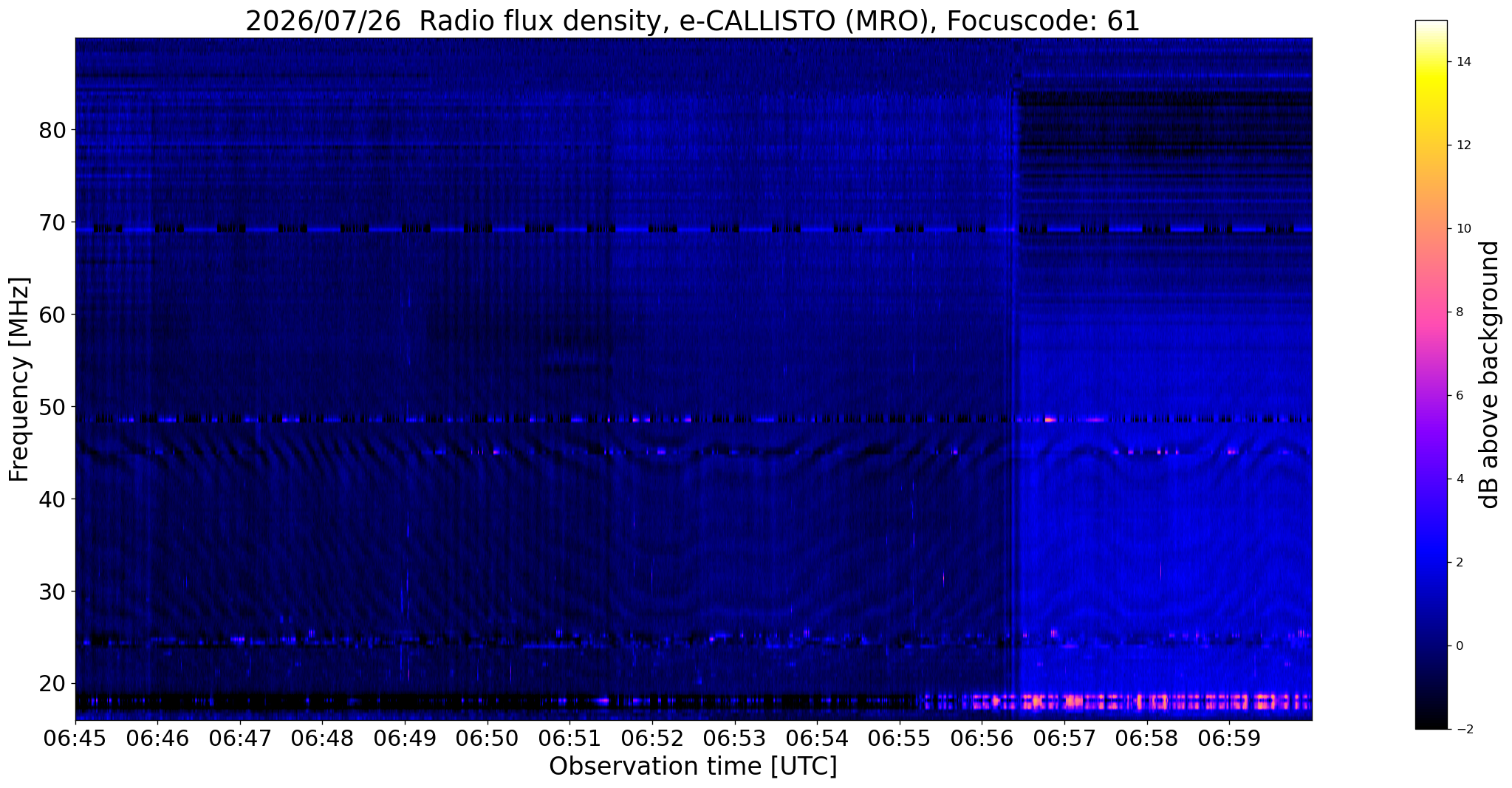The width and height of the screenshot is (1512, 788).
Task: Click the 50 MHz frequency tick label
Action: [x=52, y=407]
